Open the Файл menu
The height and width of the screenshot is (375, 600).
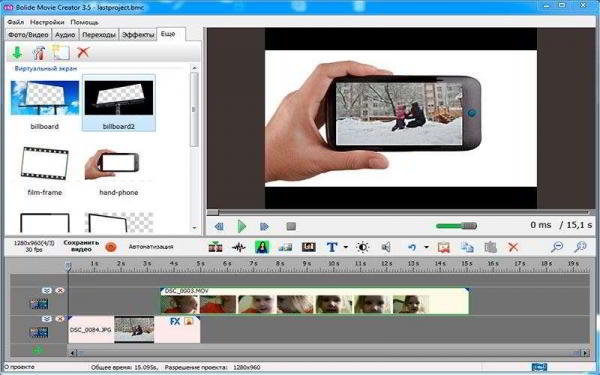[16, 22]
